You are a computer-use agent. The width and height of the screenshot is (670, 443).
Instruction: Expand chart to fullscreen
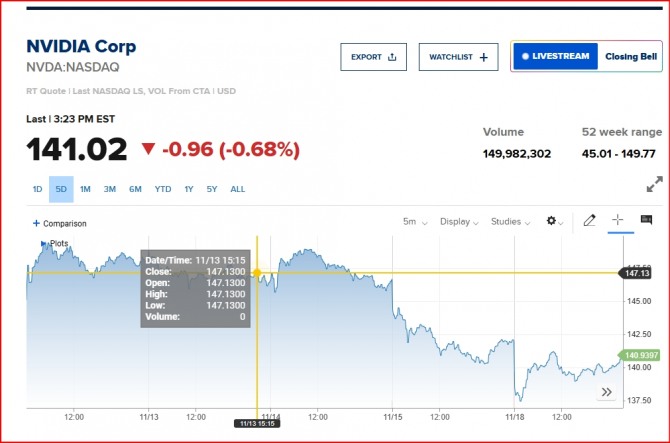pos(654,185)
